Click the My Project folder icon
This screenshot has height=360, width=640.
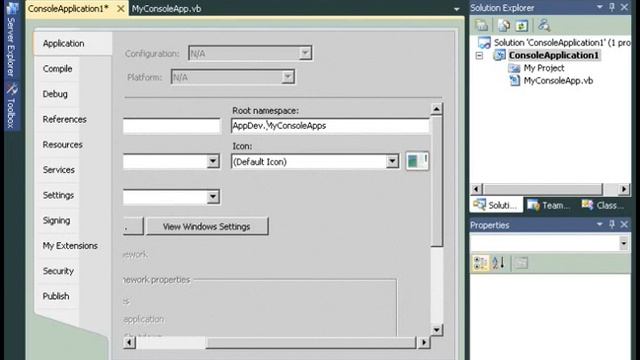tap(514, 68)
